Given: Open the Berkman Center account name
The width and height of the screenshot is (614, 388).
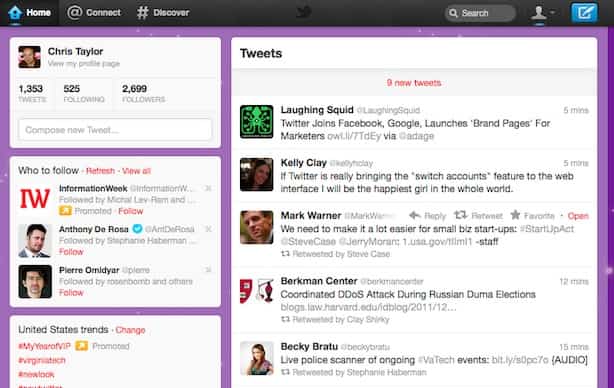Looking at the screenshot, I should [319, 281].
